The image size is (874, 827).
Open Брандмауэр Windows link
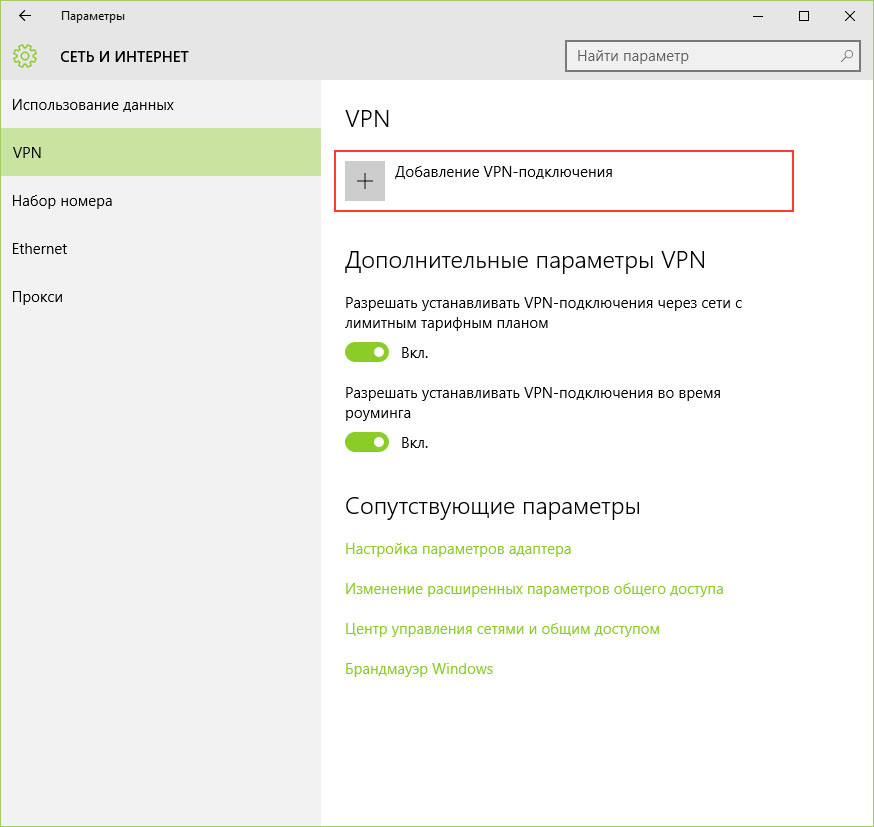tap(419, 669)
